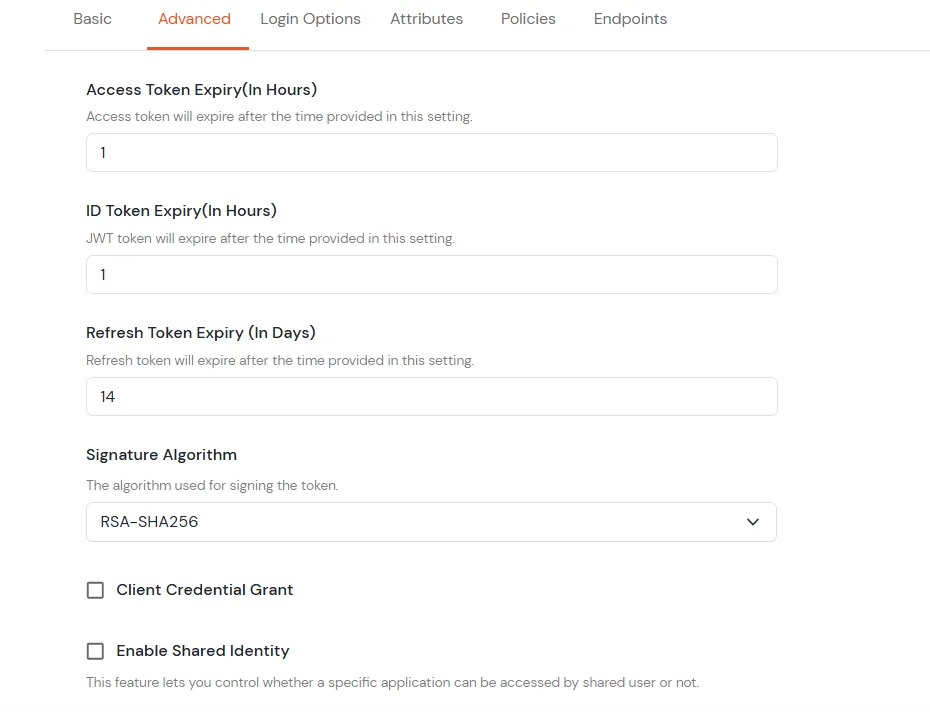Click the Signature Algorithm section title
930x712 pixels.
(x=161, y=454)
